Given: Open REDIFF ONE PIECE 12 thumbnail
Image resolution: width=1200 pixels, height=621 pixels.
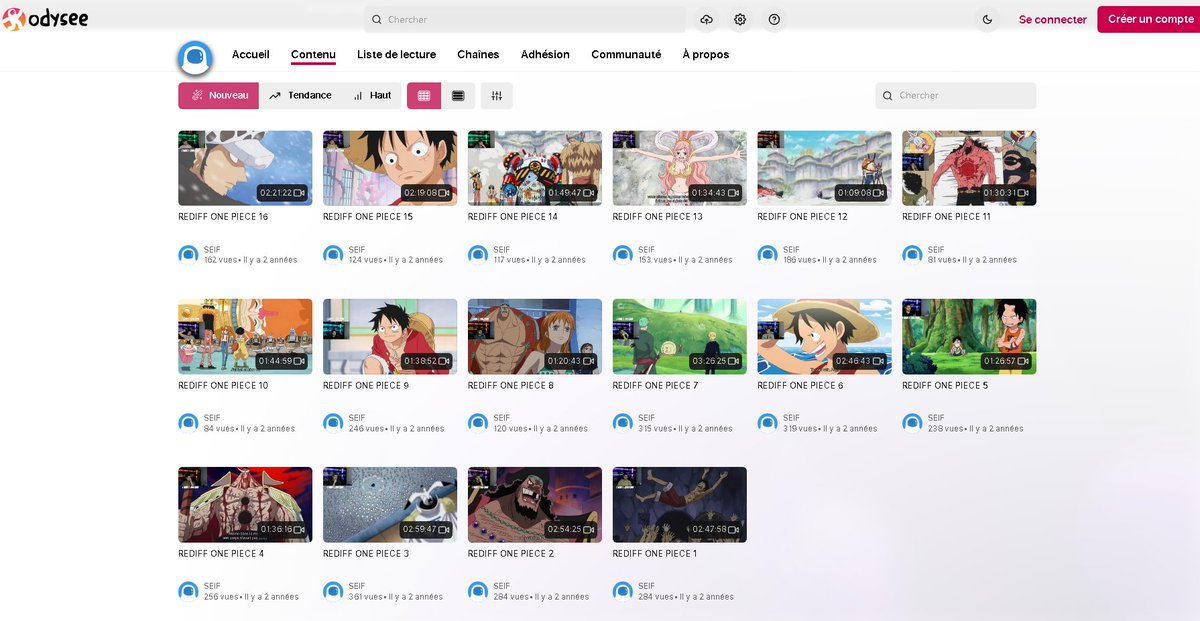Looking at the screenshot, I should point(824,168).
